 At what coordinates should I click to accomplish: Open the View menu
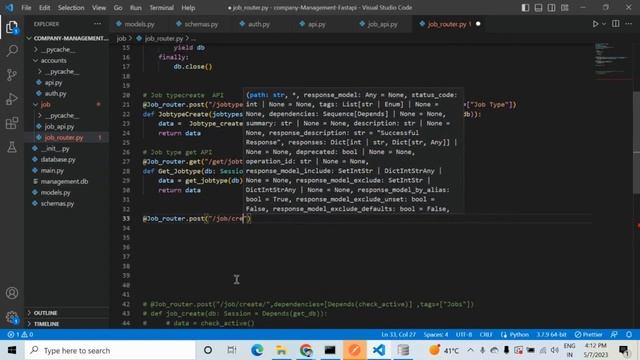pos(99,8)
